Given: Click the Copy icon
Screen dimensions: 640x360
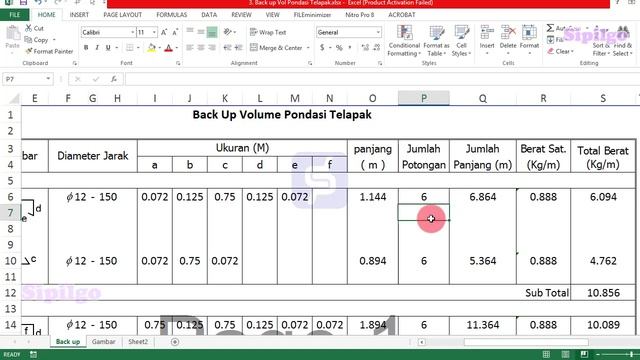Looking at the screenshot, I should 28,40.
